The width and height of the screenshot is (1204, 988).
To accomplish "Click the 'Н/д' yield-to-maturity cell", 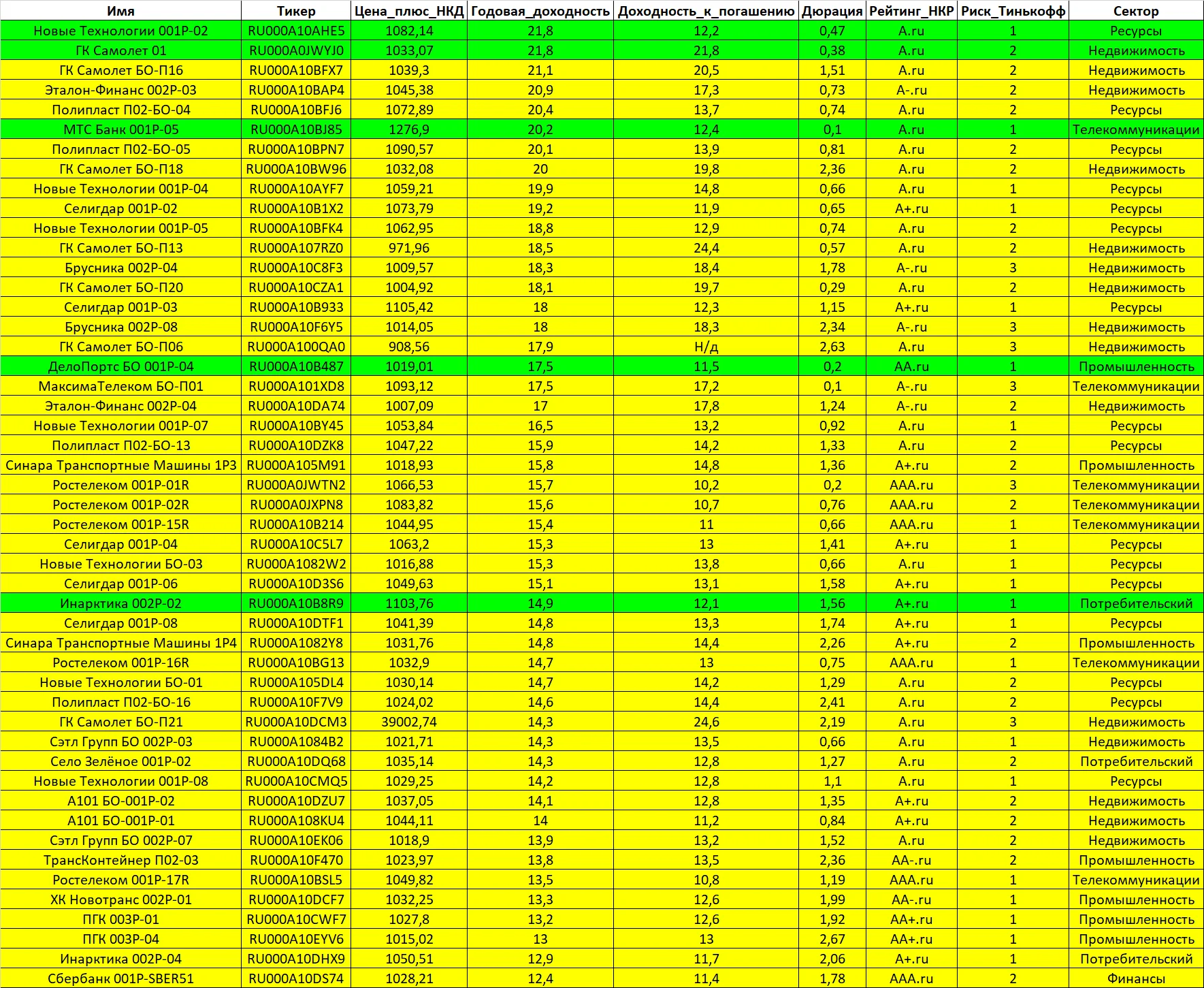I will (706, 347).
